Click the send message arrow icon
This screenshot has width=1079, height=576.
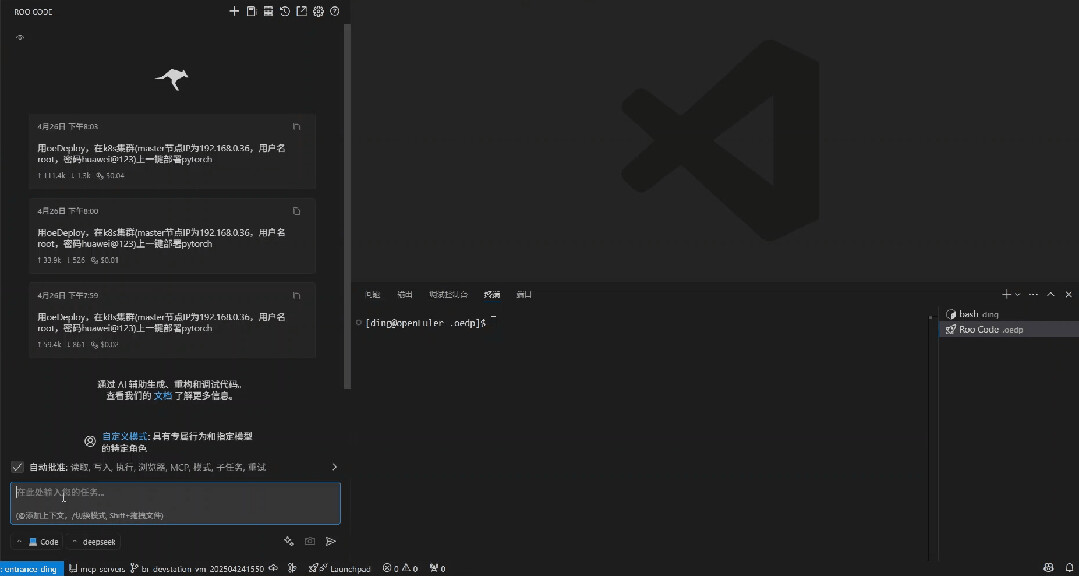[331, 541]
